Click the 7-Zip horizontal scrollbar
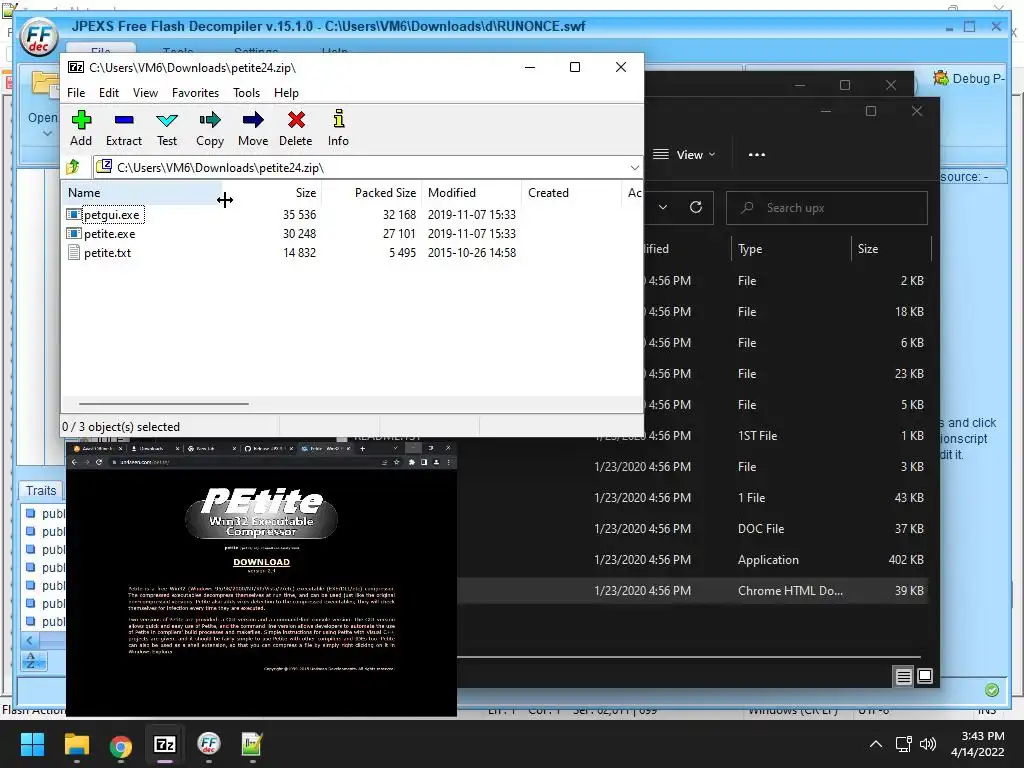1024x768 pixels. point(163,404)
